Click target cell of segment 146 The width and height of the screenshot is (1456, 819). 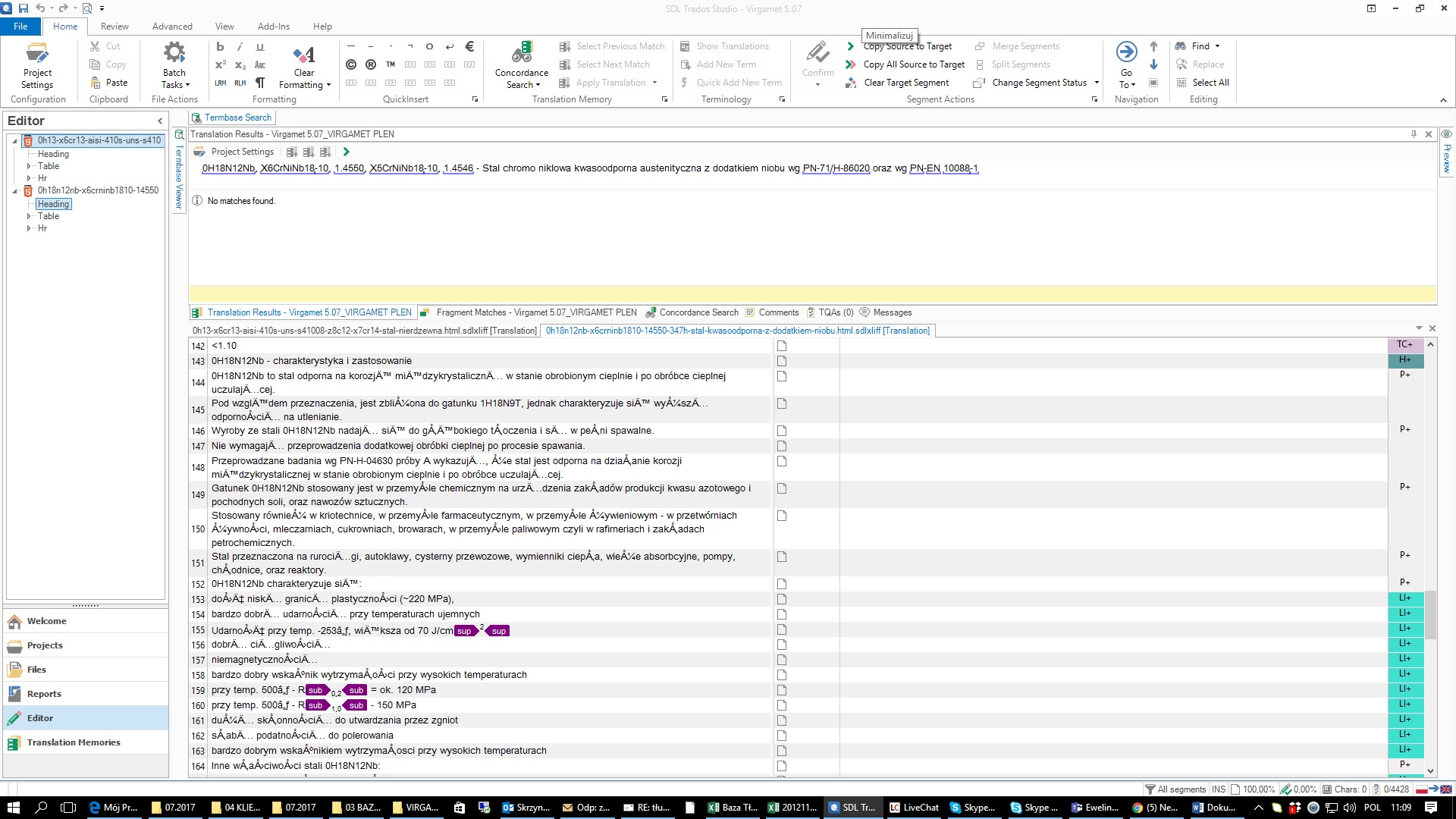(x=1113, y=431)
